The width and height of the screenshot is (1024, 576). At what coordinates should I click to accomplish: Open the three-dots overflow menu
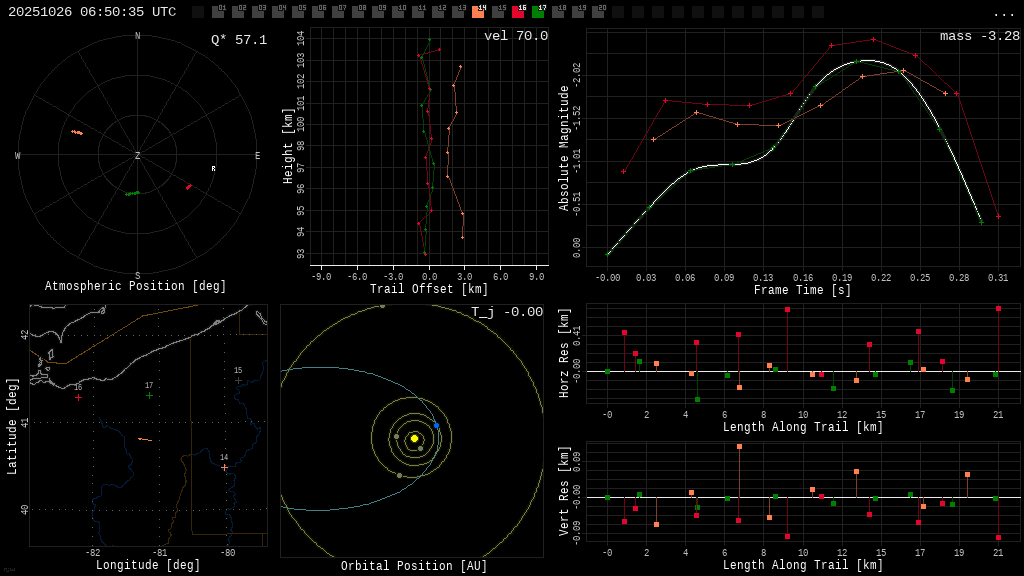pyautogui.click(x=1003, y=13)
